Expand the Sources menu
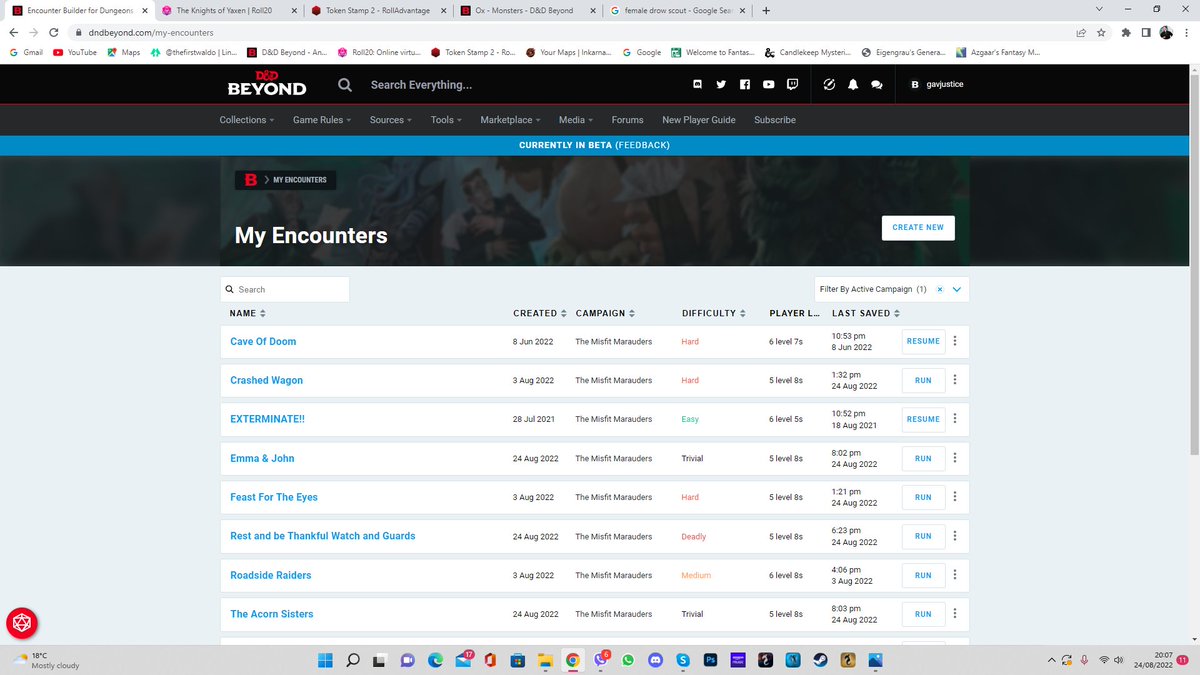1200x675 pixels. (x=391, y=120)
